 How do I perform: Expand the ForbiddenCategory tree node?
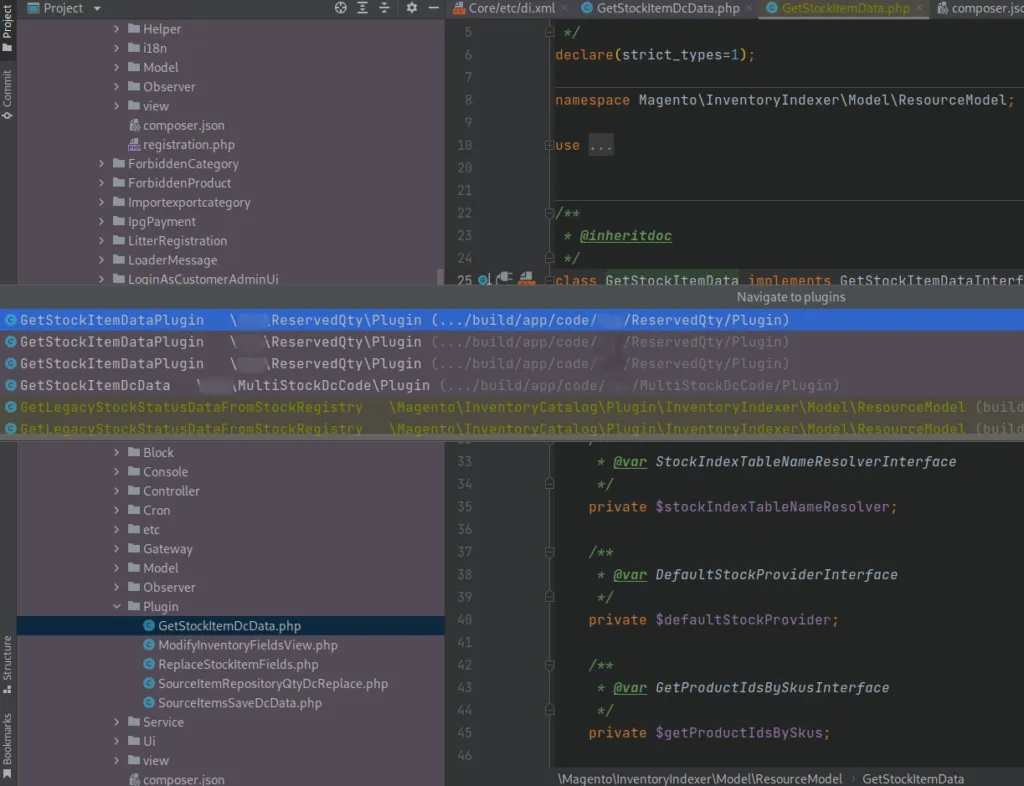point(100,163)
